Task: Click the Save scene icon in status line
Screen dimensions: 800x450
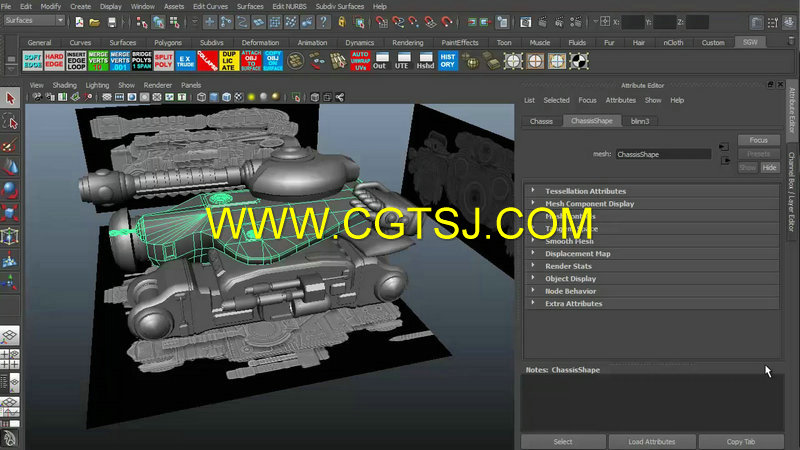Action: click(x=112, y=22)
